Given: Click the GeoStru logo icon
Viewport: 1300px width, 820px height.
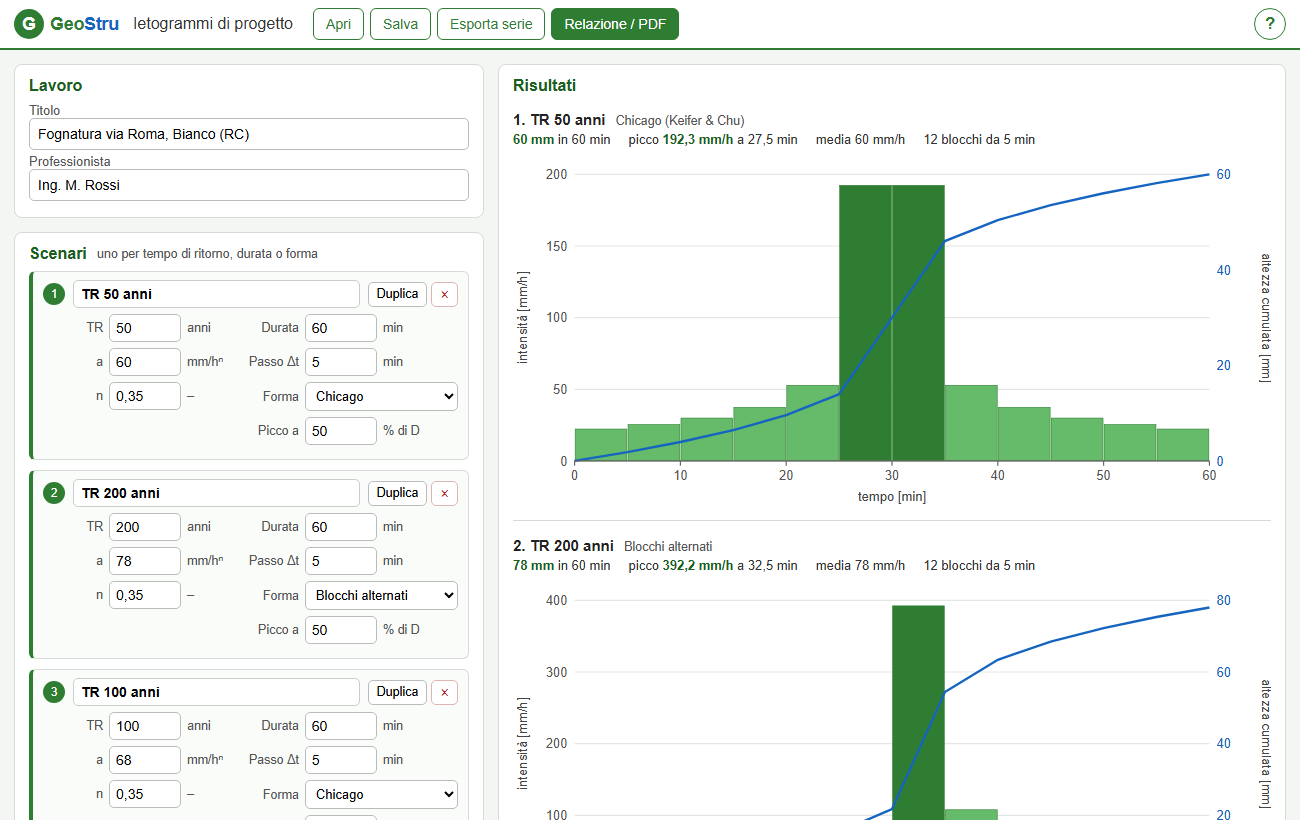Looking at the screenshot, I should coord(28,24).
